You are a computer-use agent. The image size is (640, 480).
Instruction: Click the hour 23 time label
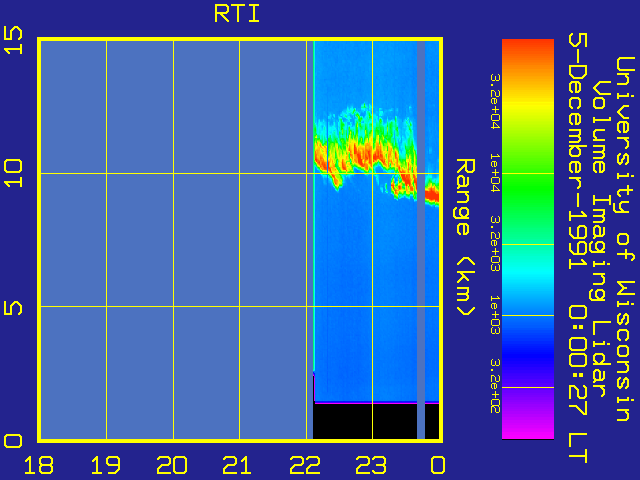(x=371, y=465)
